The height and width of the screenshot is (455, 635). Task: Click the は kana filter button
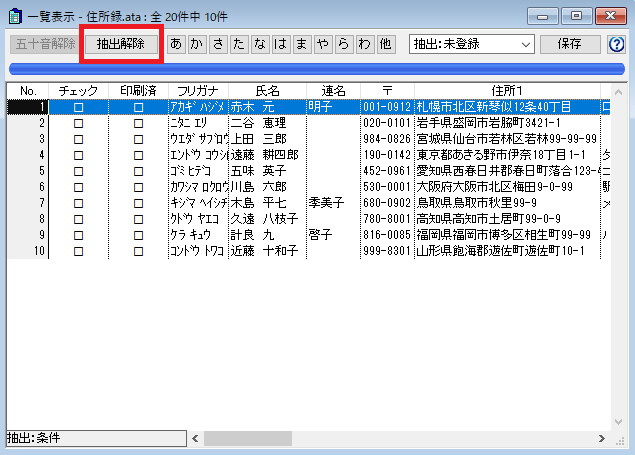pos(280,44)
